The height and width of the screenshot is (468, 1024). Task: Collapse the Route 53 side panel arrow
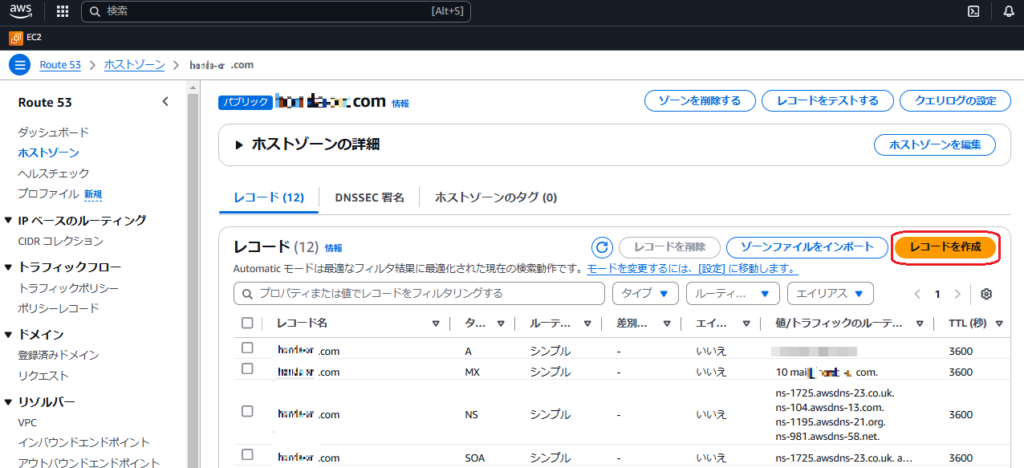pos(165,102)
